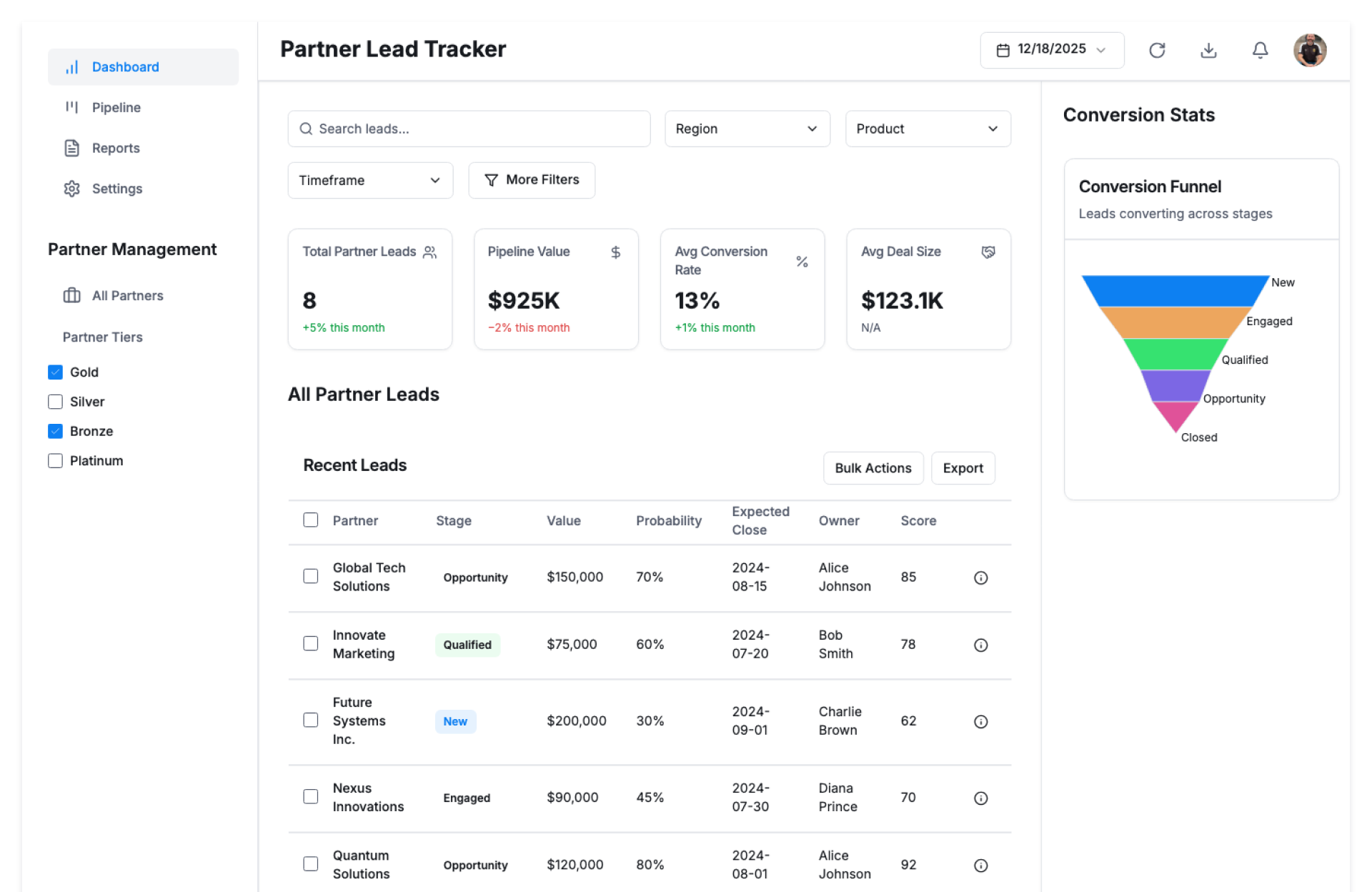Click info icon for Nexus Innovations row

click(980, 798)
